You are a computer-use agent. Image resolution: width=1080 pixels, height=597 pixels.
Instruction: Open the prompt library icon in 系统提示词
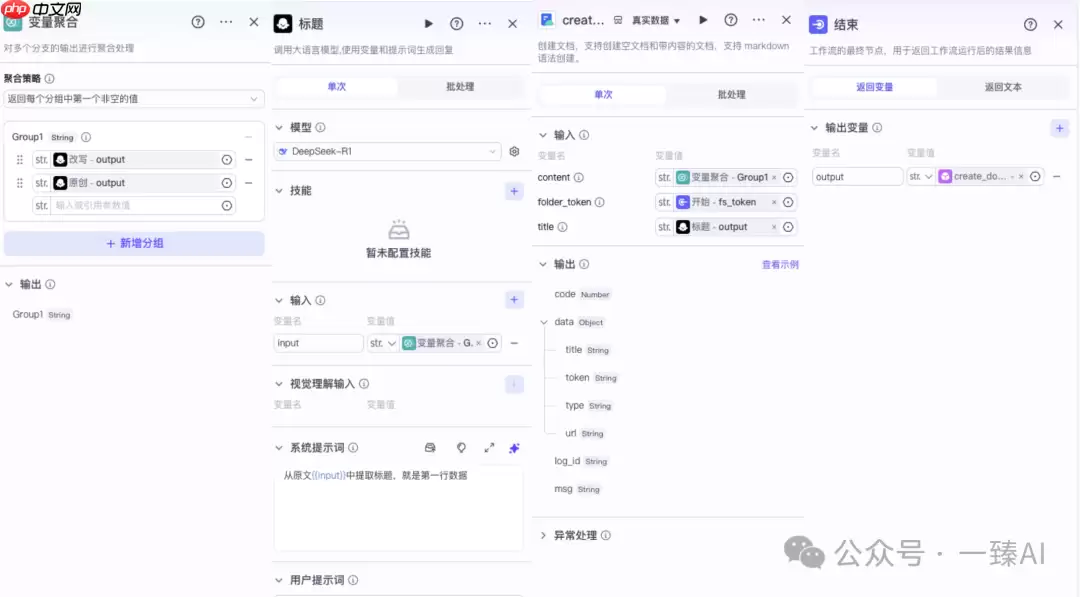click(x=430, y=448)
